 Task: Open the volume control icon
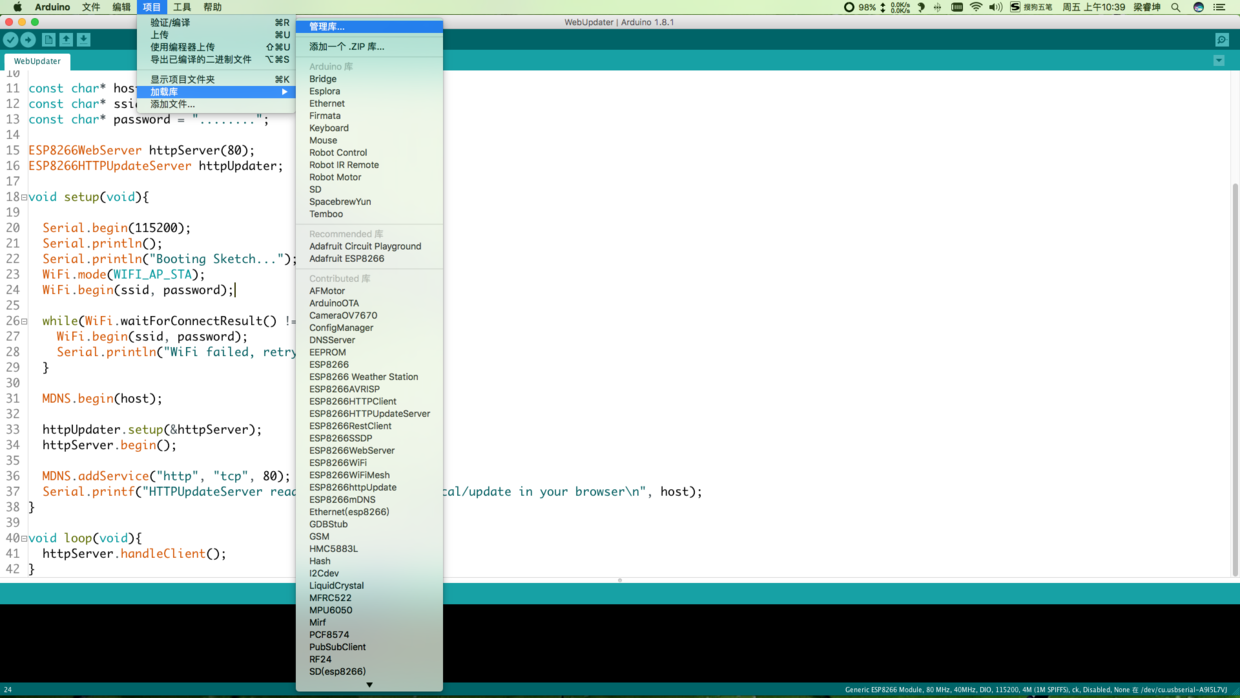coord(995,7)
